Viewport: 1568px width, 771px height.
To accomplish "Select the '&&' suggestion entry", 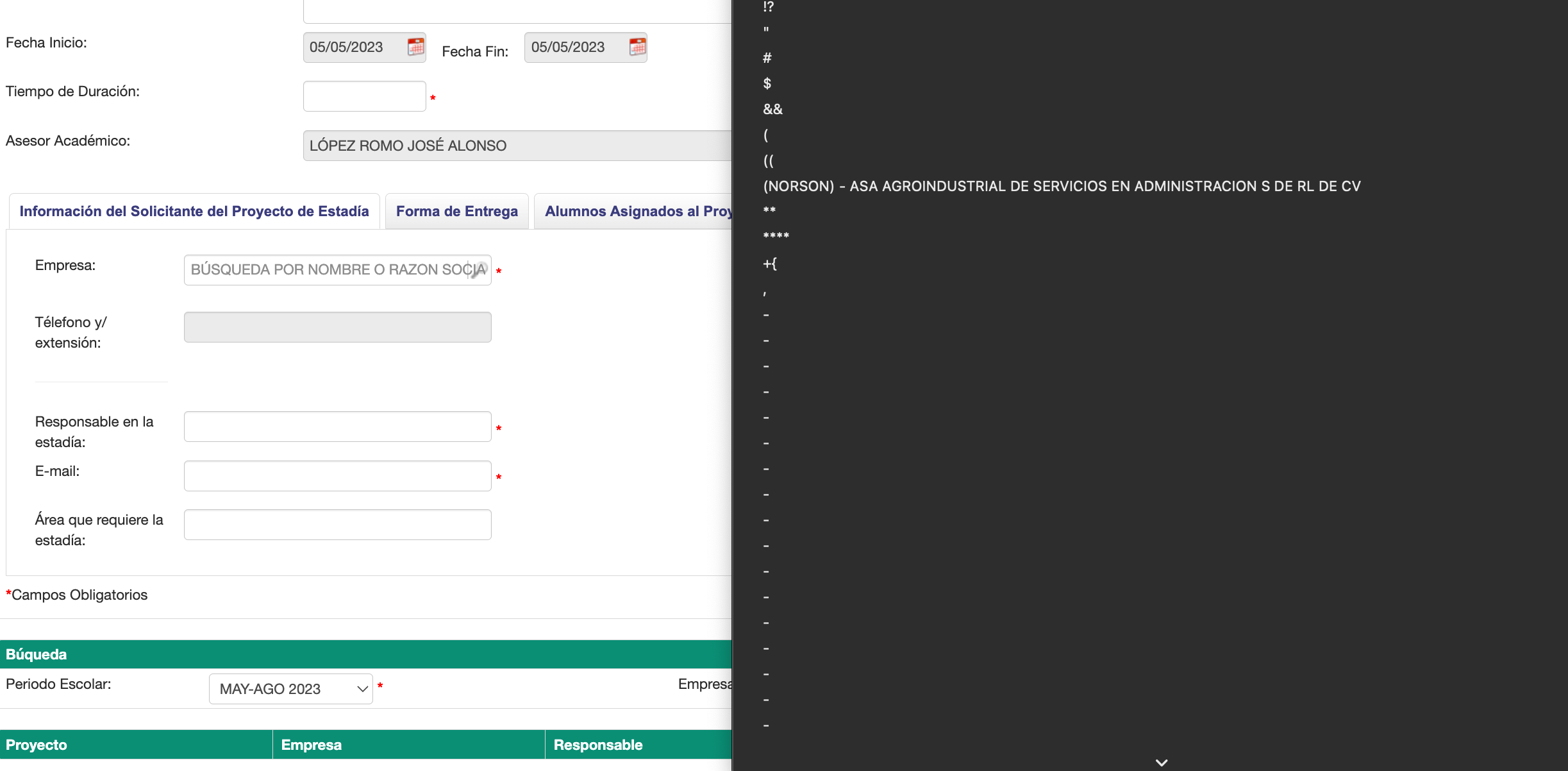I will [x=772, y=110].
